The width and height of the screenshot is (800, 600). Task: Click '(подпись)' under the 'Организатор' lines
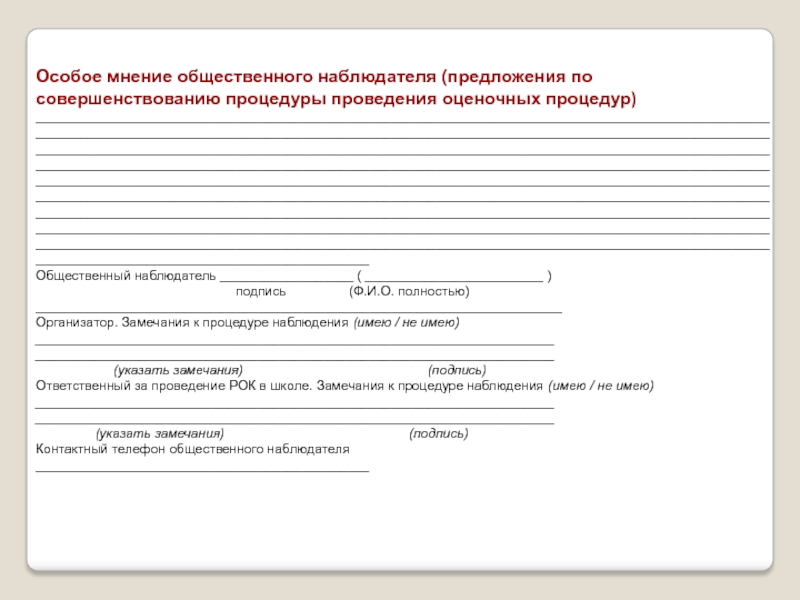click(457, 370)
